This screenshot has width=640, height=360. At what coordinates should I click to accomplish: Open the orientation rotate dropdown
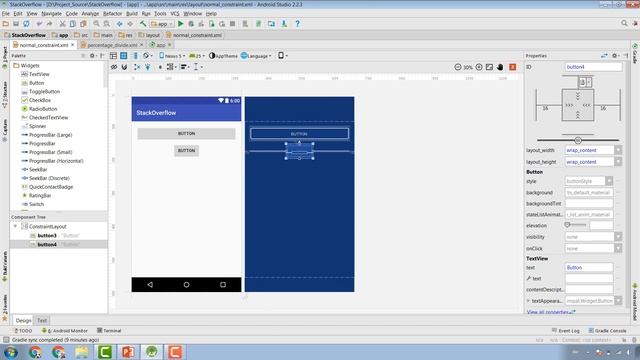point(147,56)
